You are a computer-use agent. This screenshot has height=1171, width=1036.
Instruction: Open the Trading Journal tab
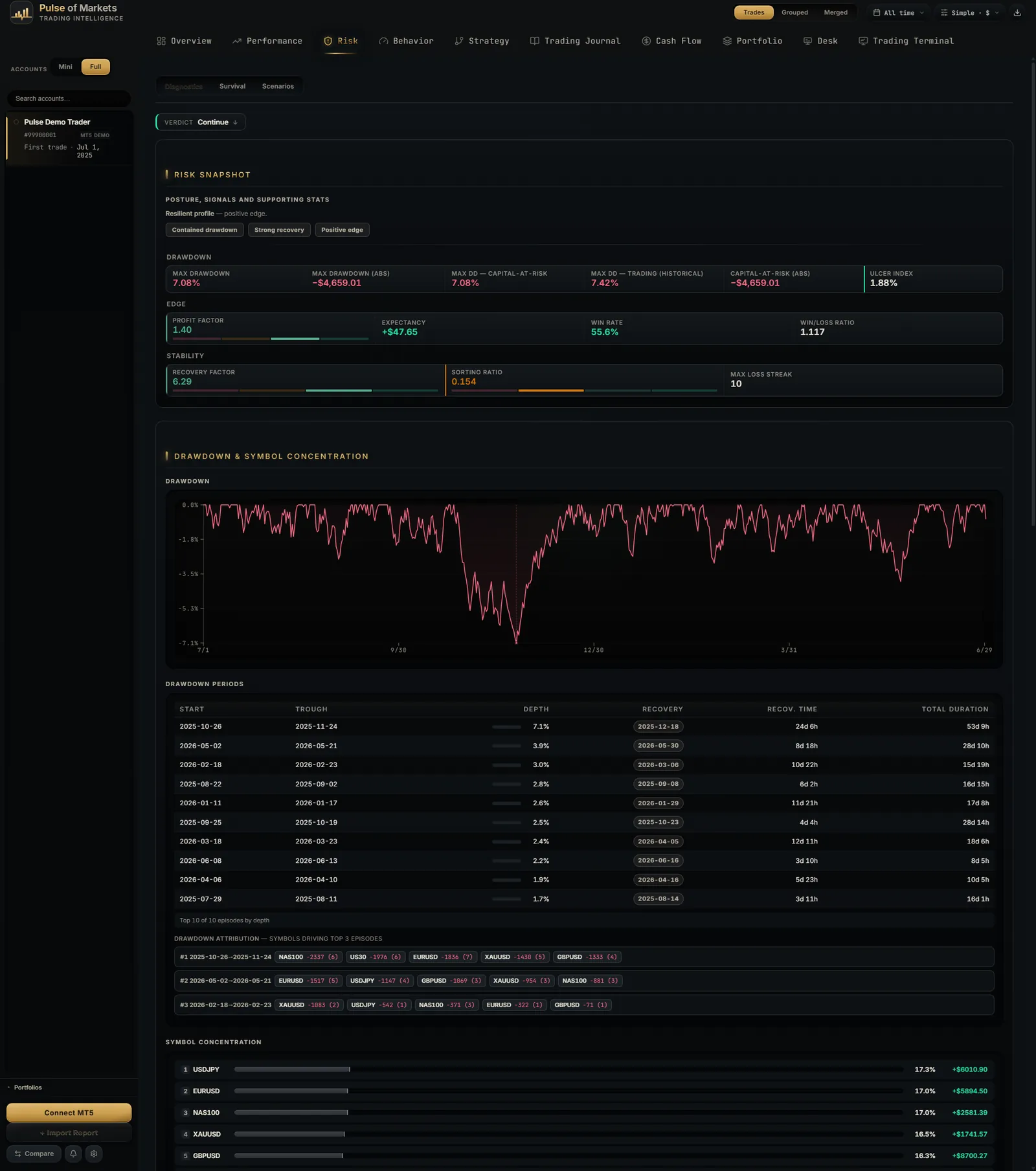575,41
